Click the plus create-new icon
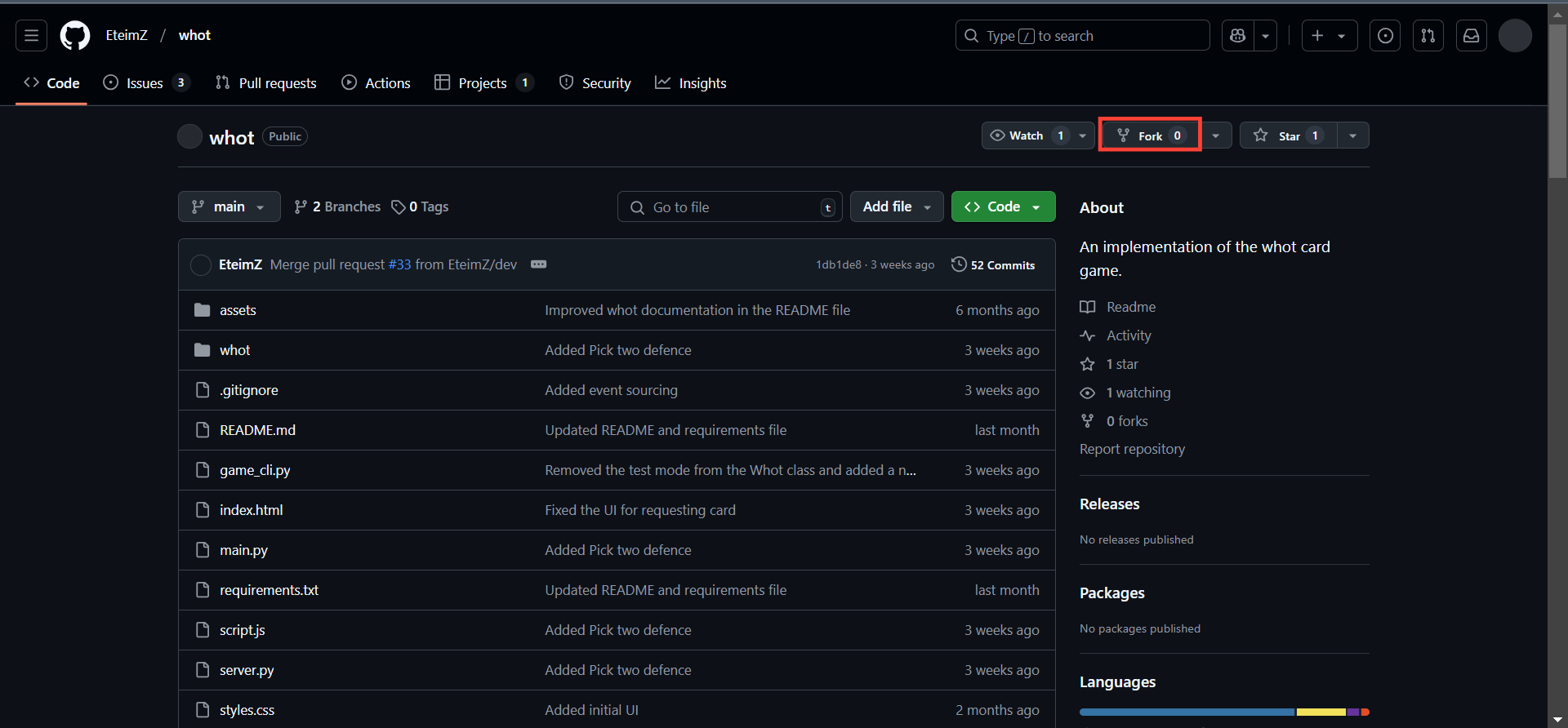Image resolution: width=1568 pixels, height=728 pixels. click(1317, 36)
